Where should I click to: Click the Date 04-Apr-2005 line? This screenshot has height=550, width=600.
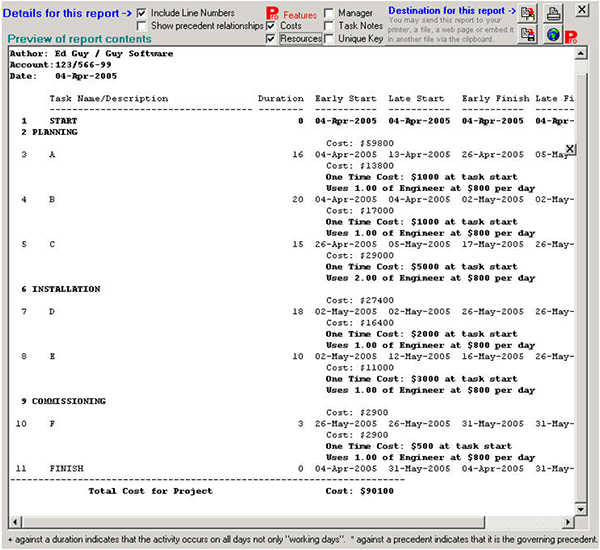64,76
